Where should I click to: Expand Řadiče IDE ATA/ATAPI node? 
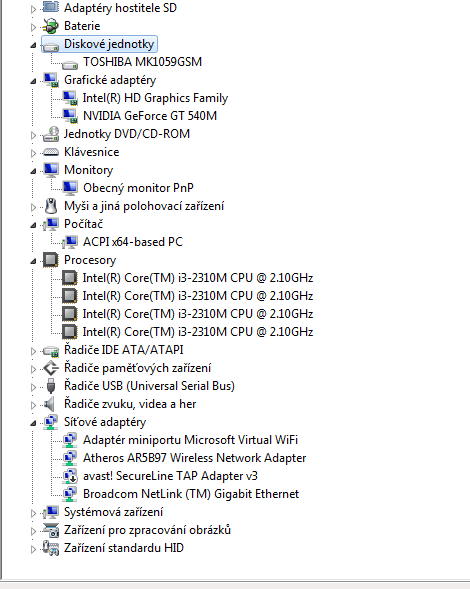pos(33,351)
